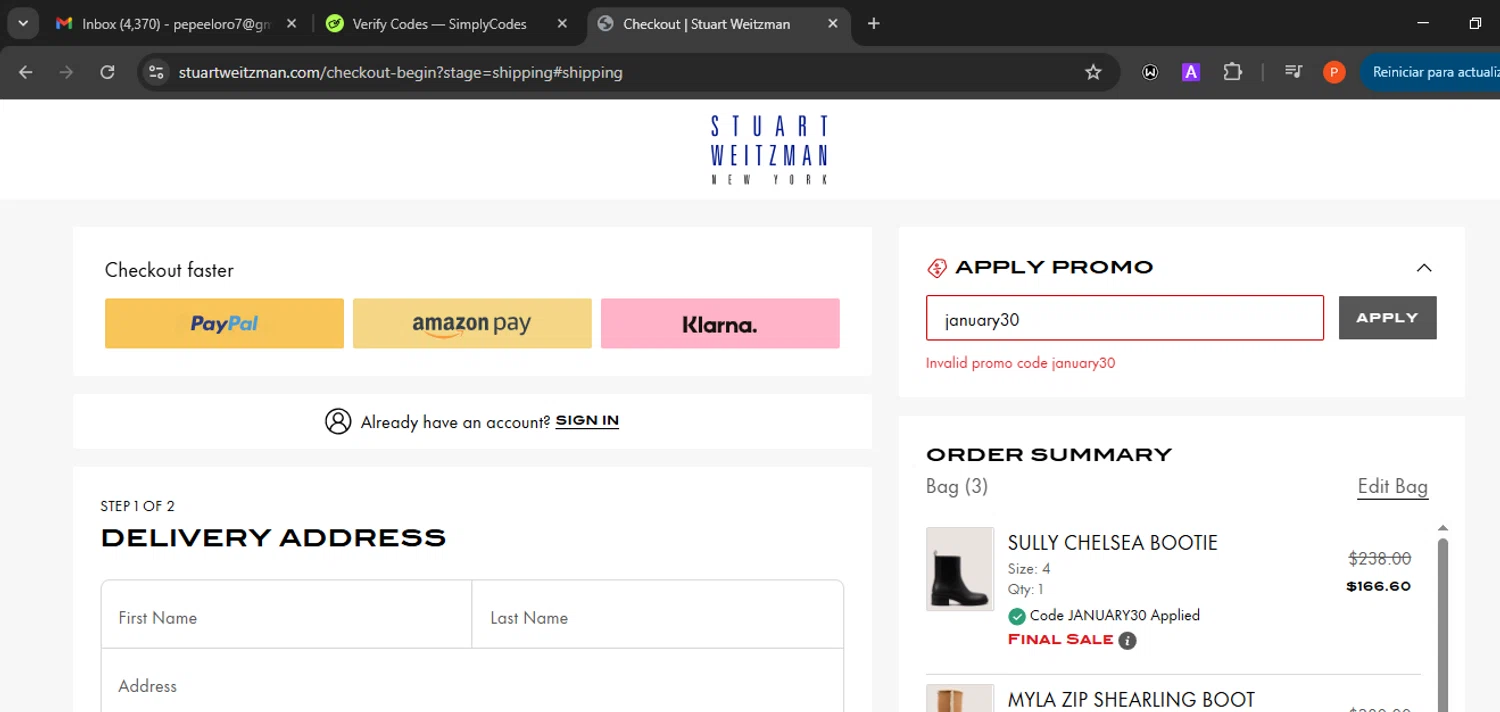Select the Checkout Stuart Weitzman tab
The image size is (1500, 712).
[719, 24]
